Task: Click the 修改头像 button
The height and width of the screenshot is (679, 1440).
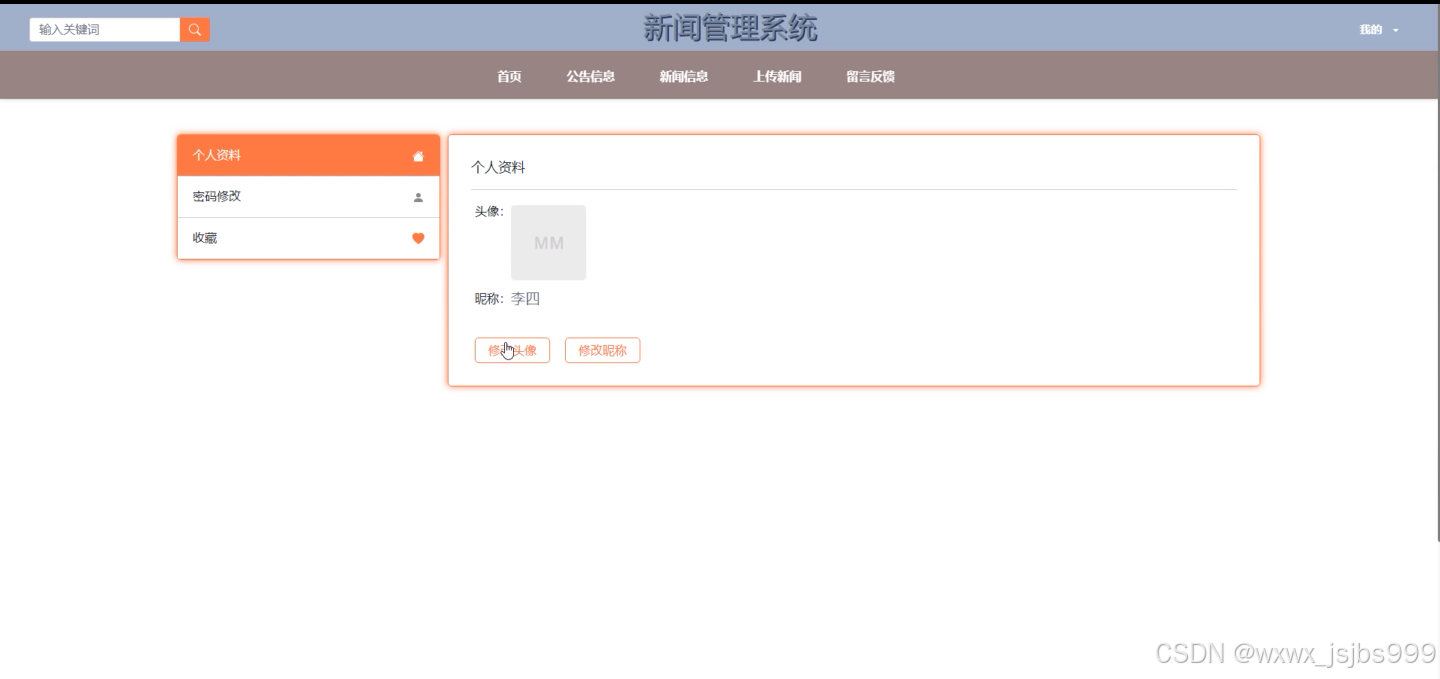Action: pos(512,350)
